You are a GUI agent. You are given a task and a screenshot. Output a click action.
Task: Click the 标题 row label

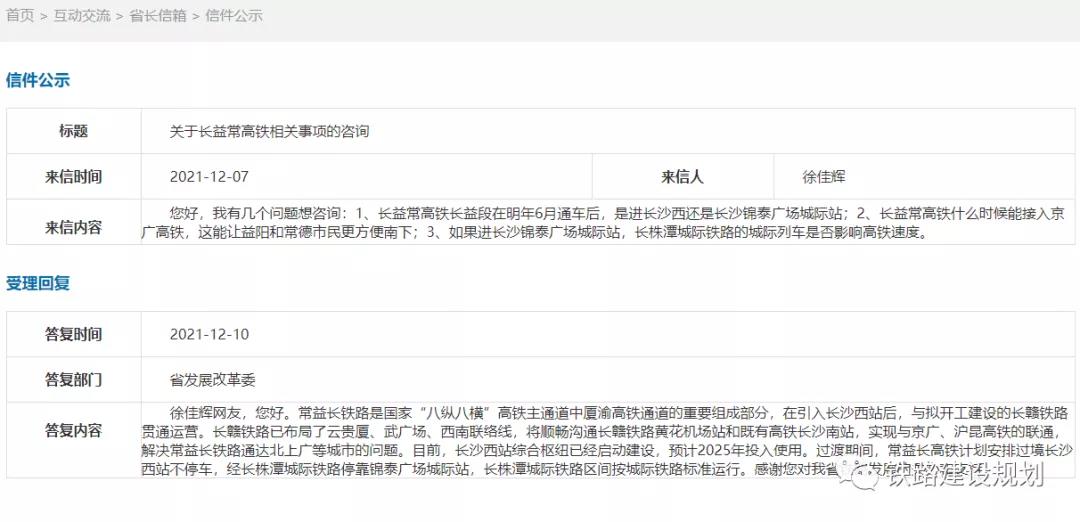point(74,131)
